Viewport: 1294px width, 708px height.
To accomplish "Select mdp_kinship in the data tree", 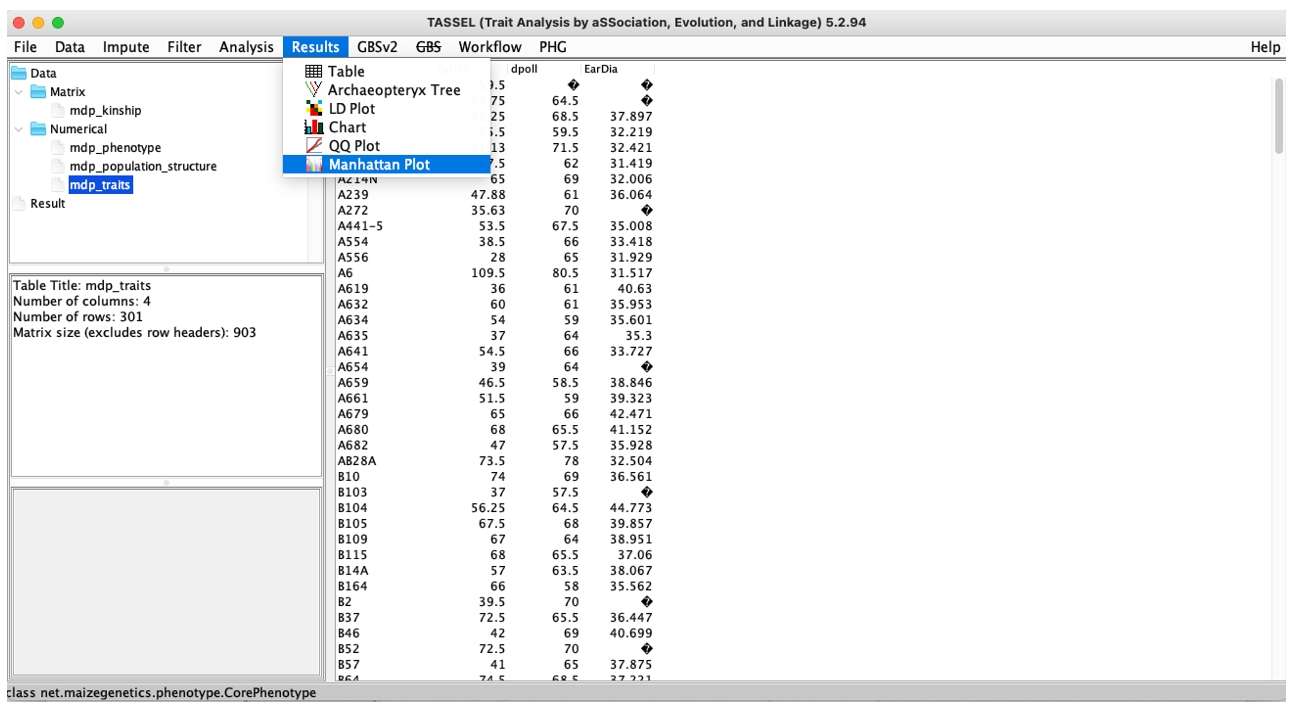I will pyautogui.click(x=105, y=110).
